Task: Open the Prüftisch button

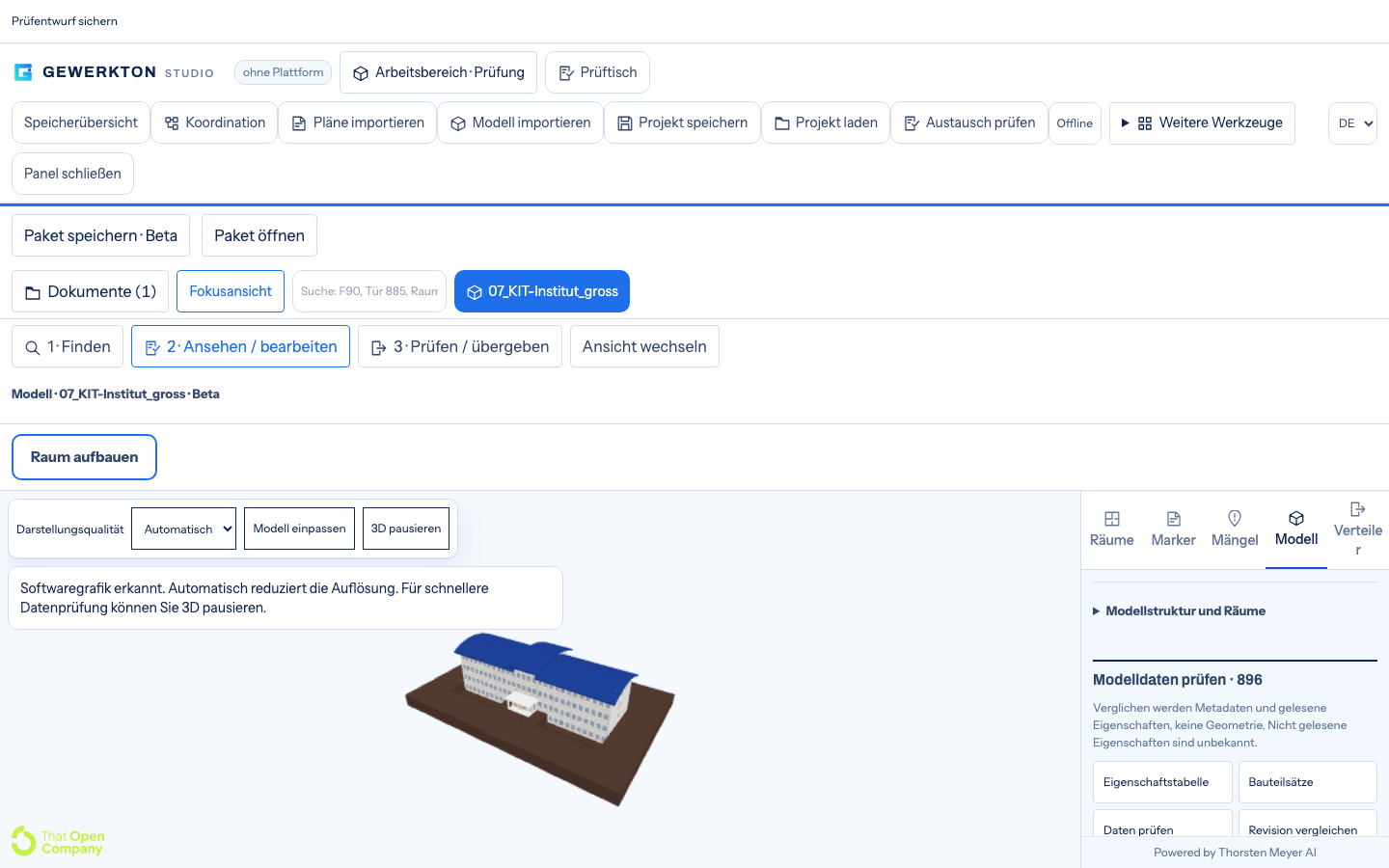Action: click(x=597, y=72)
